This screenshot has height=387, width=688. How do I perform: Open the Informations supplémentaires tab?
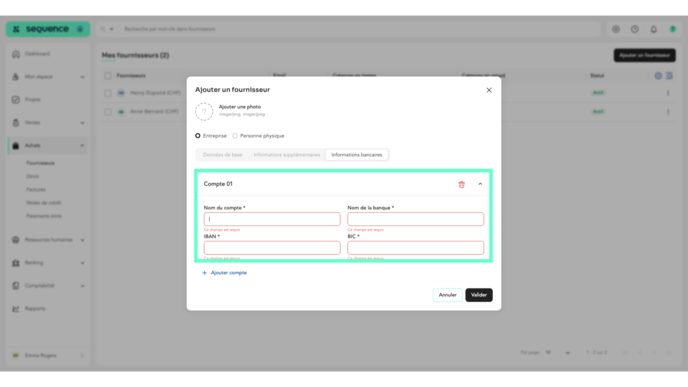(287, 155)
